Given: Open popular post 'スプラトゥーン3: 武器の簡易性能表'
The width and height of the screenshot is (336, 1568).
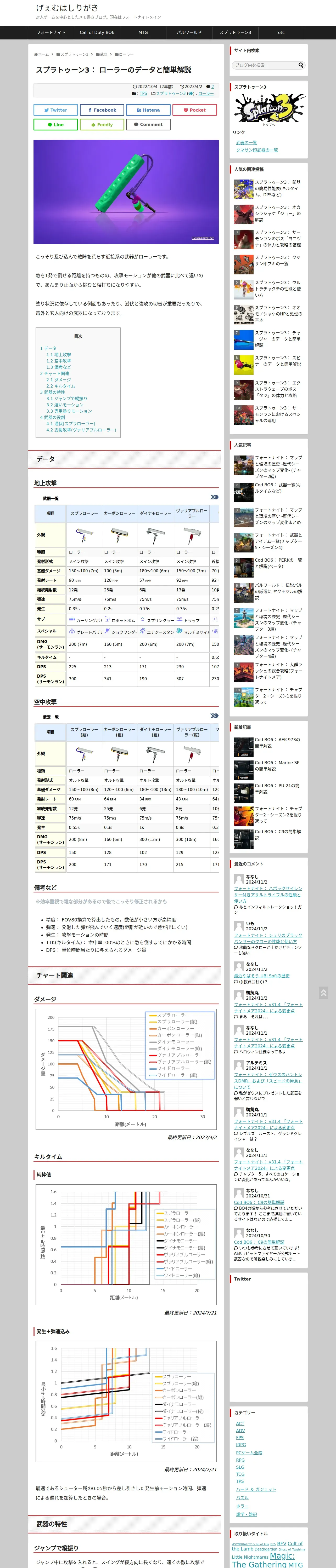Looking at the screenshot, I should click(268, 189).
